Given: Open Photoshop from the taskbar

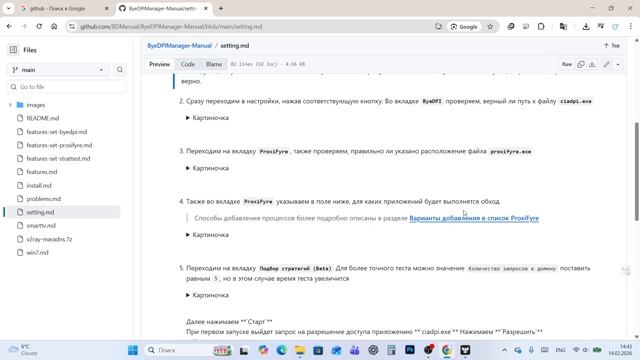Looking at the screenshot, I should (410, 350).
